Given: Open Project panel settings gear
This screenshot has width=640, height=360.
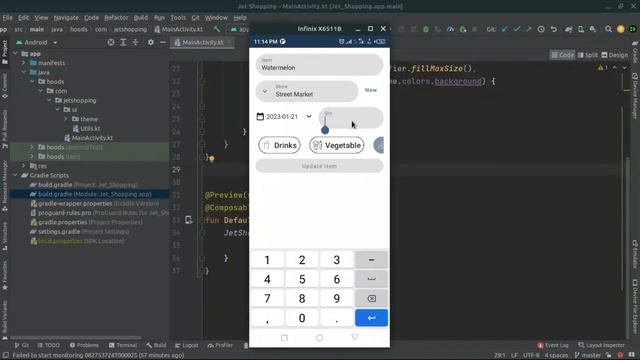Looking at the screenshot, I should [151, 42].
